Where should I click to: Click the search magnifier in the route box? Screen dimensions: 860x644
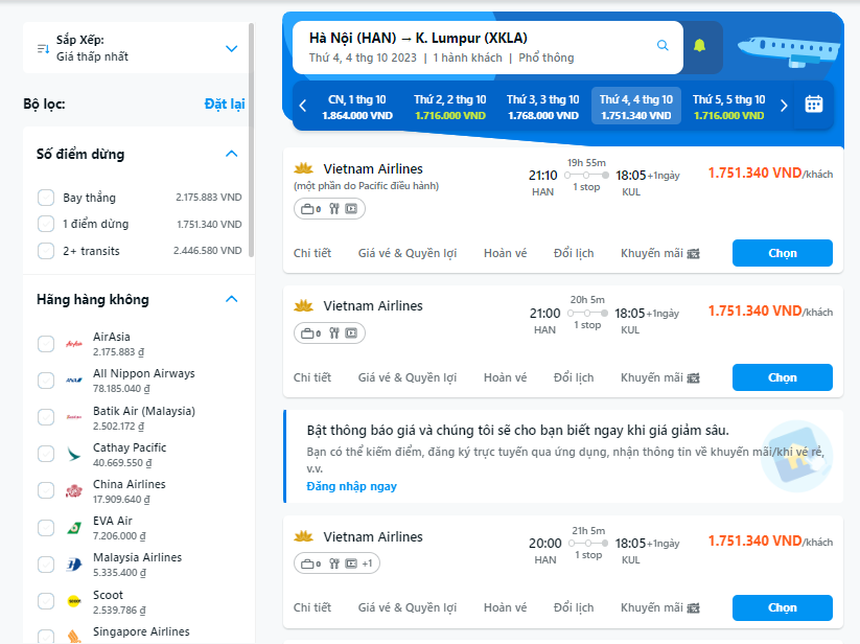[x=662, y=46]
